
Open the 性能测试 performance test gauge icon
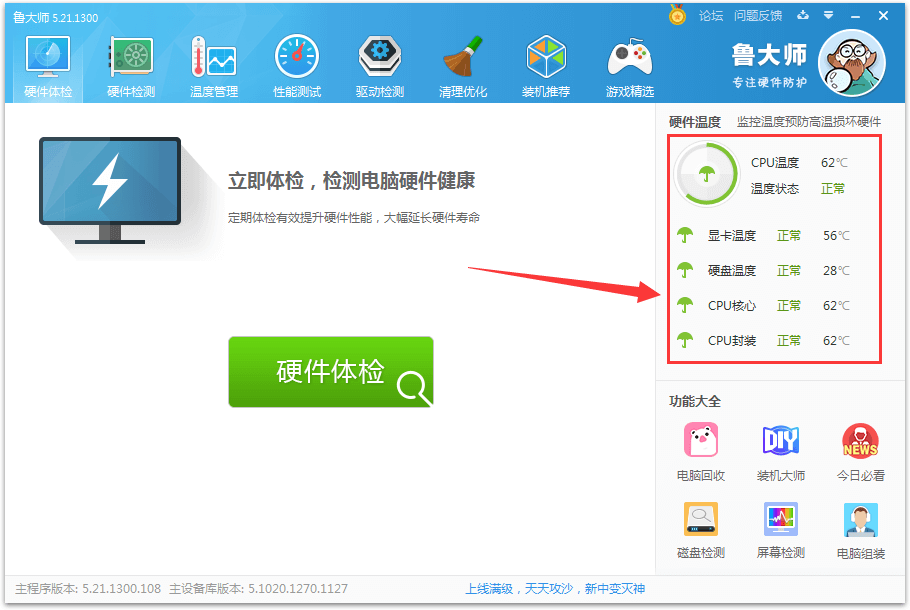297,67
